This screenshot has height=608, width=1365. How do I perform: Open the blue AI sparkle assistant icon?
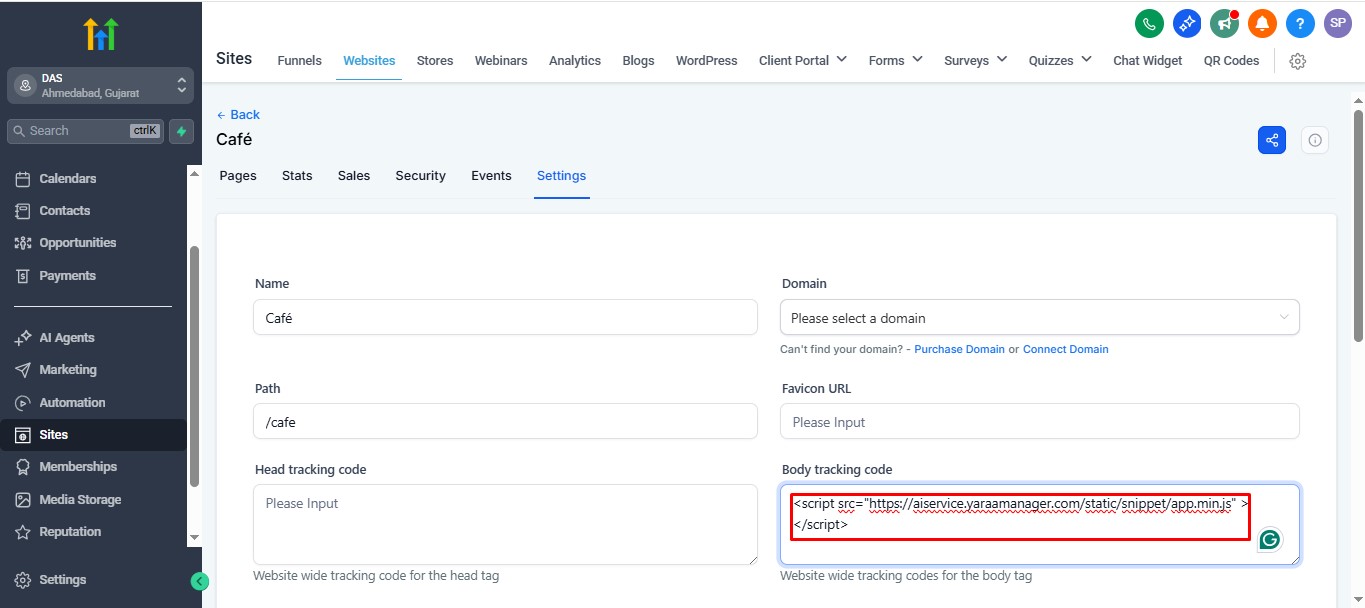pos(1187,23)
